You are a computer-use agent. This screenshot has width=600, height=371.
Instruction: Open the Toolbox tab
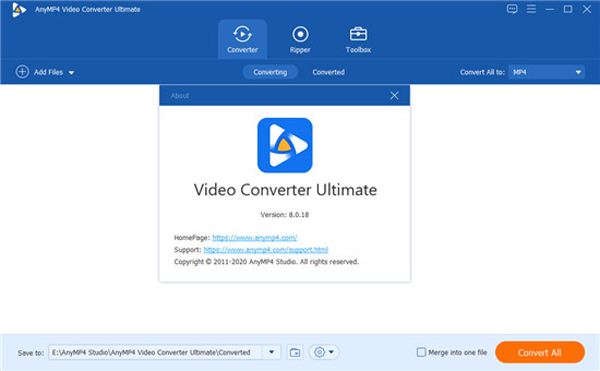[x=358, y=39]
